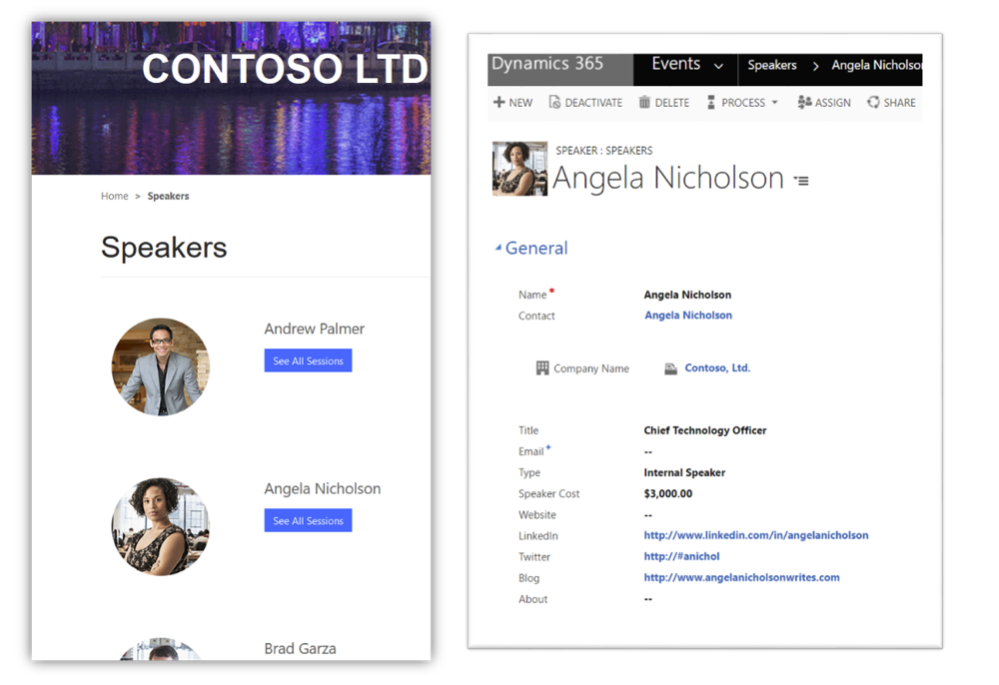Open the record menu icon beside Angela Nicholson heading
Screen dimensions: 999x685
coord(801,181)
